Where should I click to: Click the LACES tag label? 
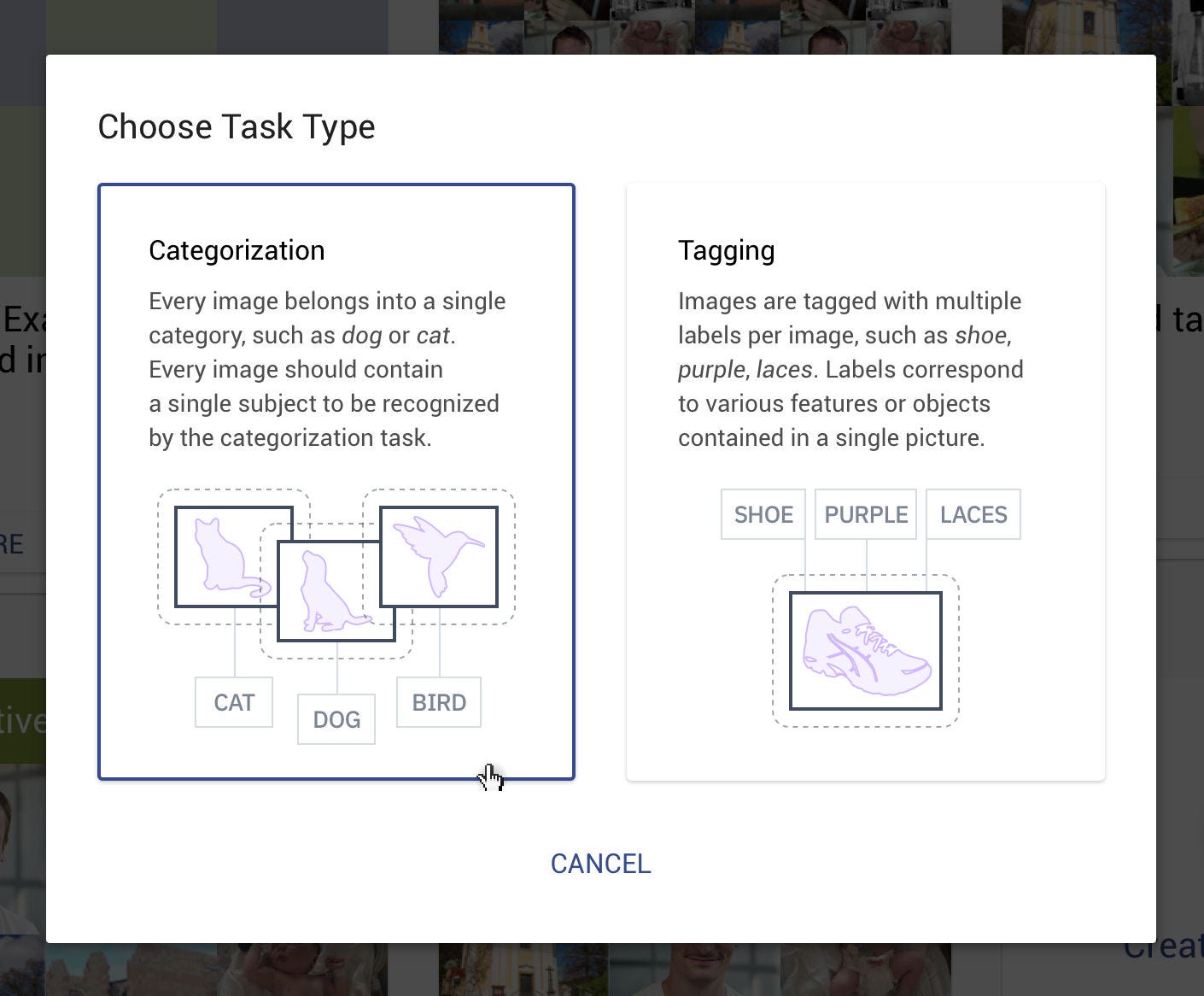tap(973, 514)
